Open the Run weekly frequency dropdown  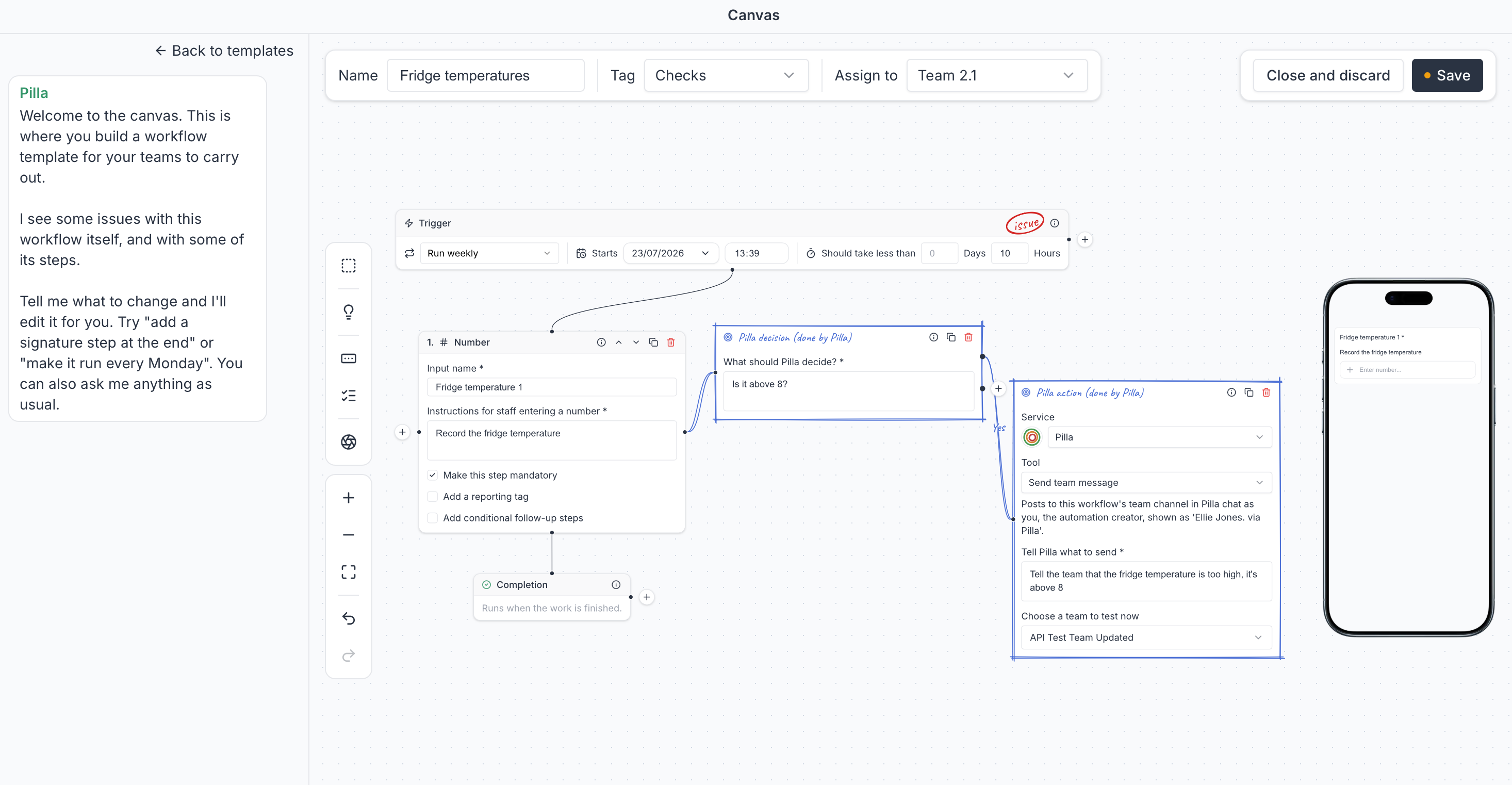click(x=489, y=253)
